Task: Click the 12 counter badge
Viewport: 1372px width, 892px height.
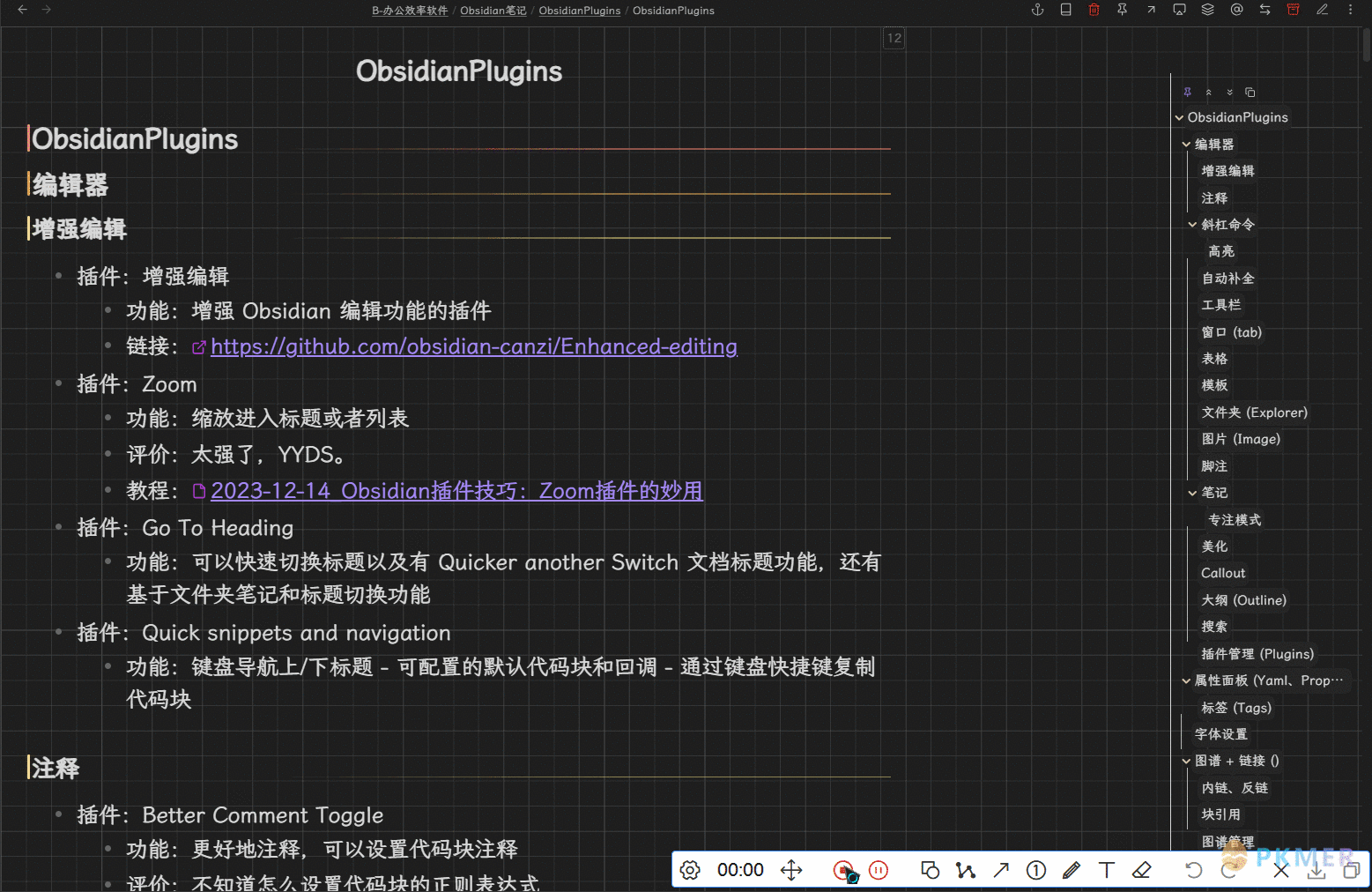Action: coord(894,38)
